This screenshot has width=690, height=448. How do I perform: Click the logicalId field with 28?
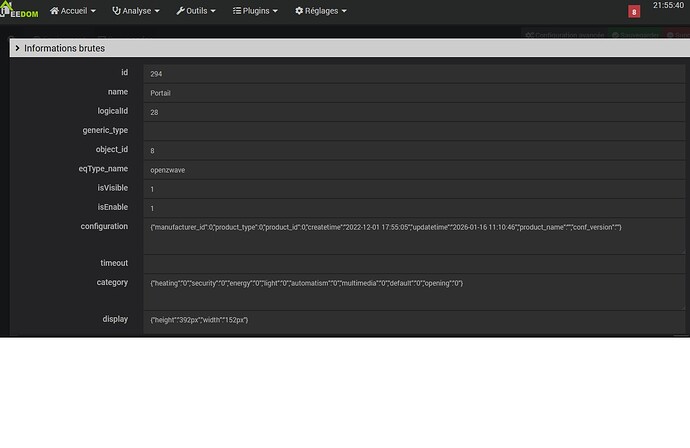tap(414, 112)
